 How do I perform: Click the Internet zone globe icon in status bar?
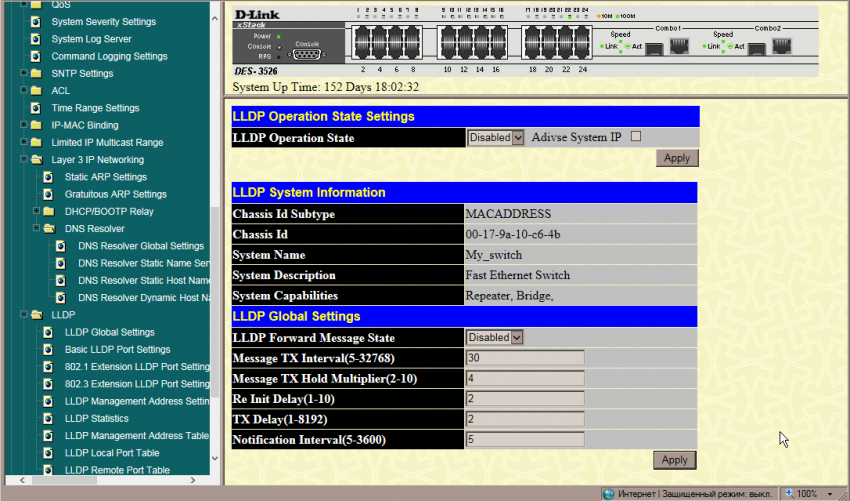tap(608, 494)
